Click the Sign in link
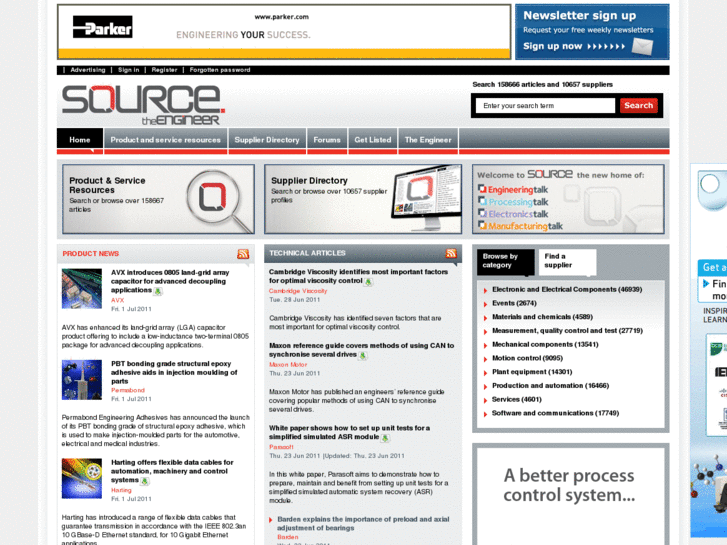This screenshot has width=727, height=545. pyautogui.click(x=128, y=70)
